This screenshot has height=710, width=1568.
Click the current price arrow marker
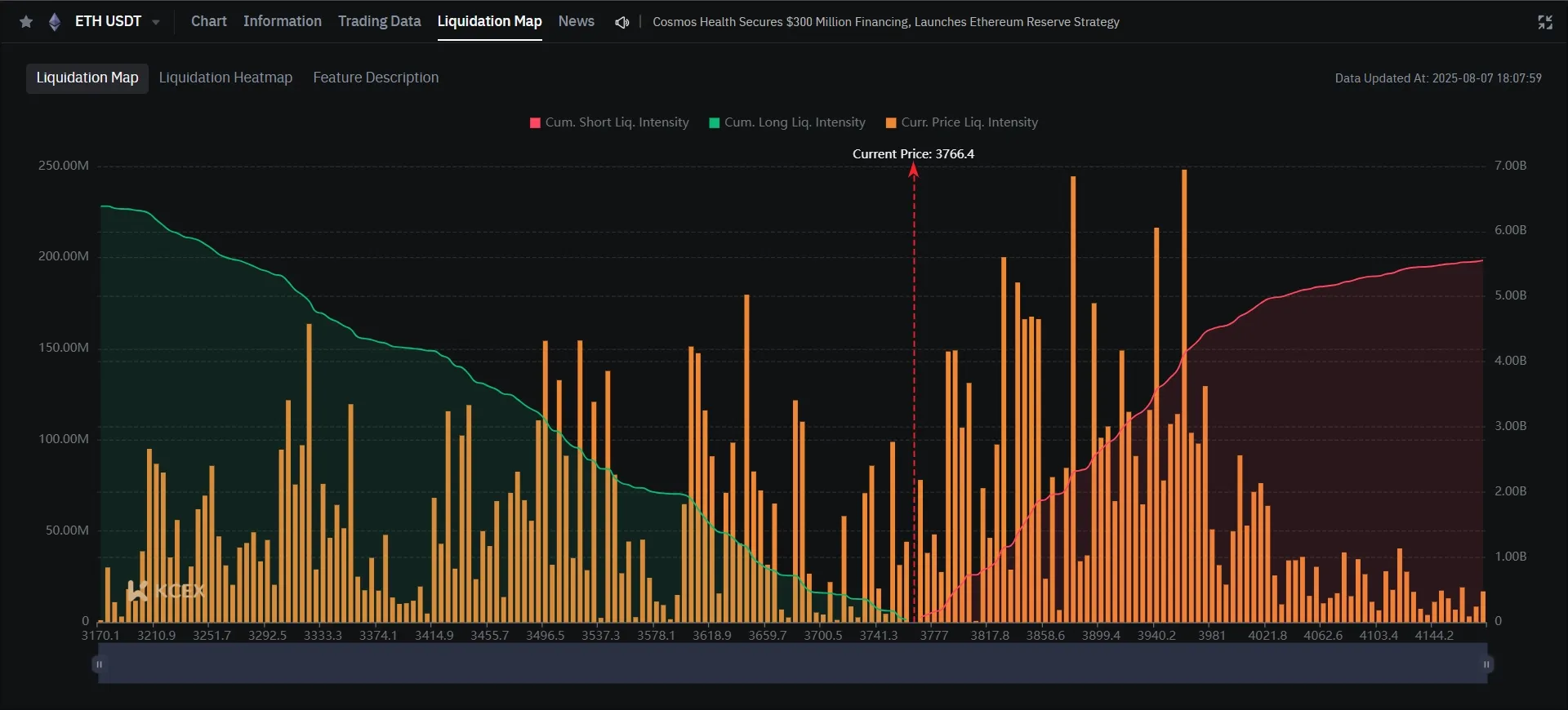pos(914,171)
